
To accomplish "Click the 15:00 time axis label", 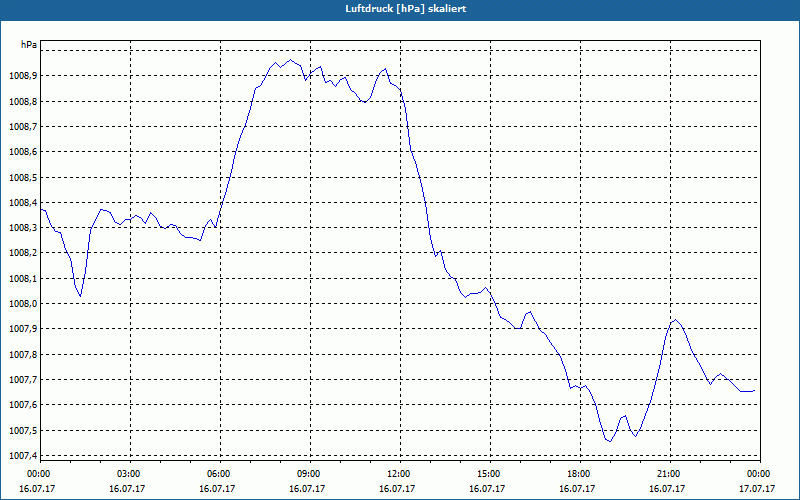I will tap(489, 474).
